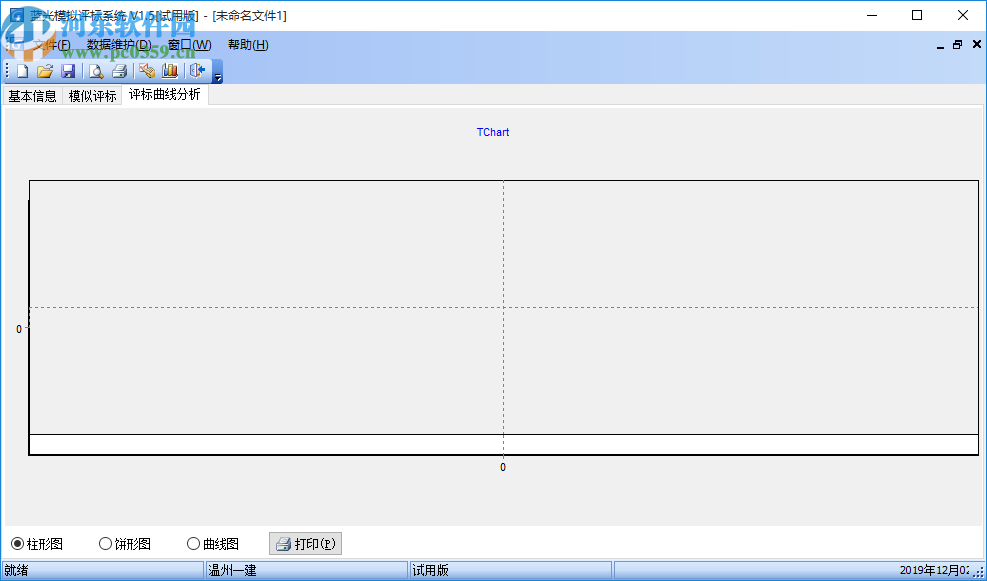Open the 帮助(H) menu
The image size is (987, 581).
248,45
